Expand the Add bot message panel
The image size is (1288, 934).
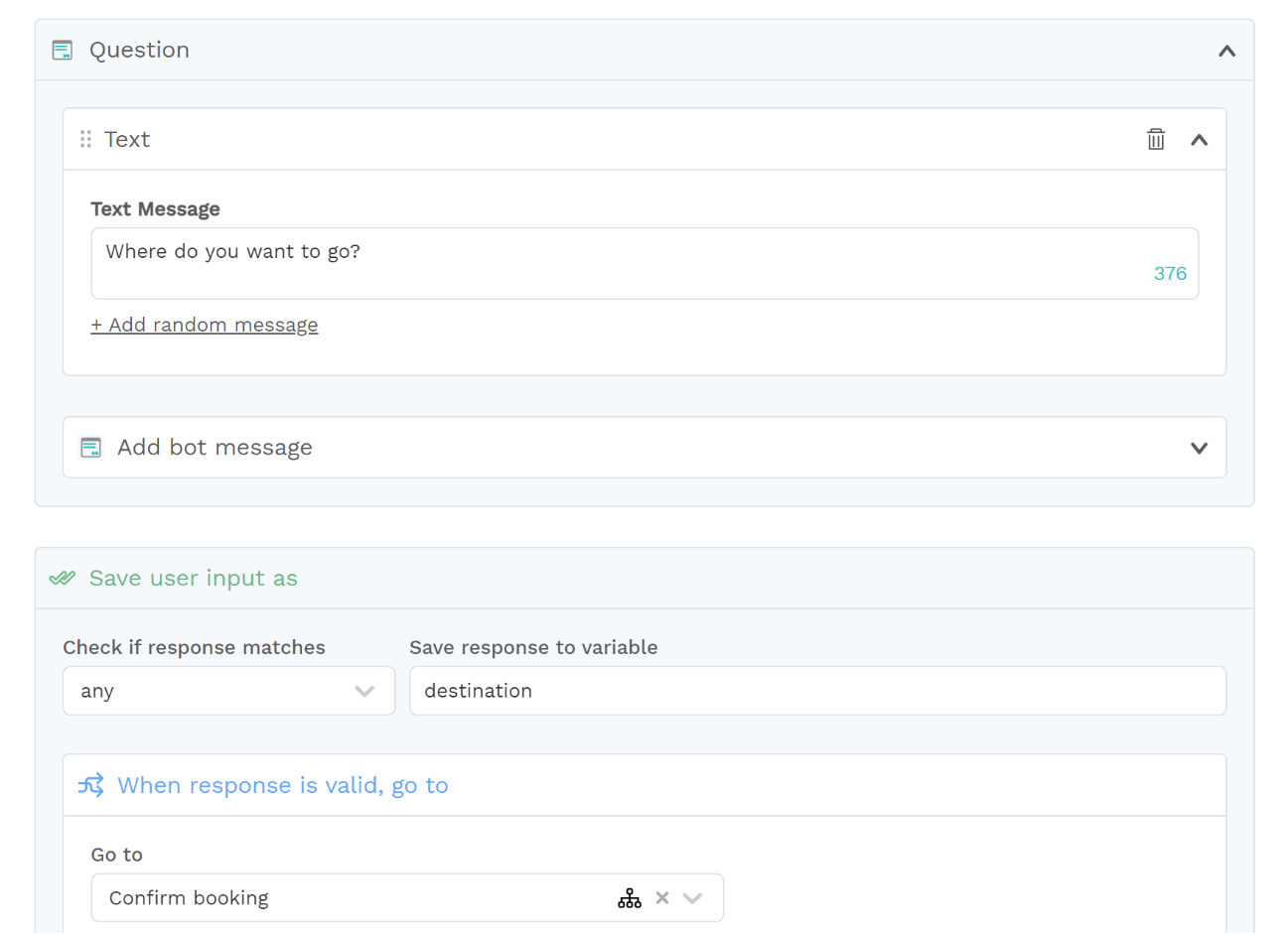tap(1199, 448)
